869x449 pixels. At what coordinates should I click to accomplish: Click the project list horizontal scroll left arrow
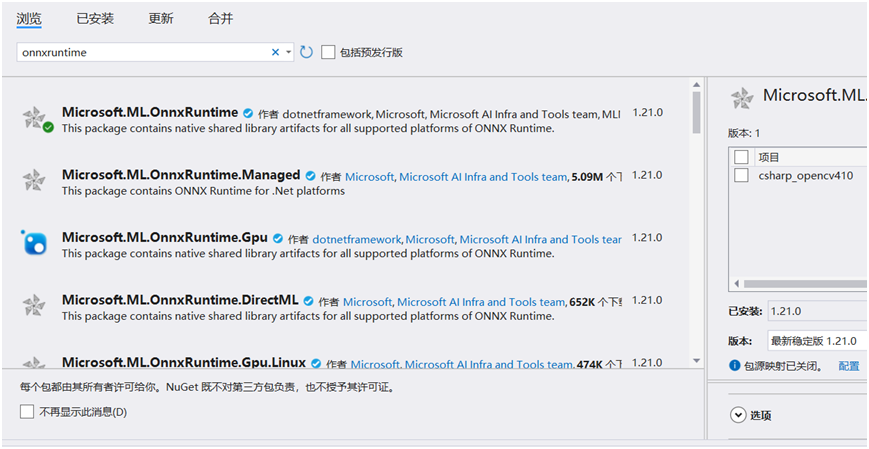[737, 284]
